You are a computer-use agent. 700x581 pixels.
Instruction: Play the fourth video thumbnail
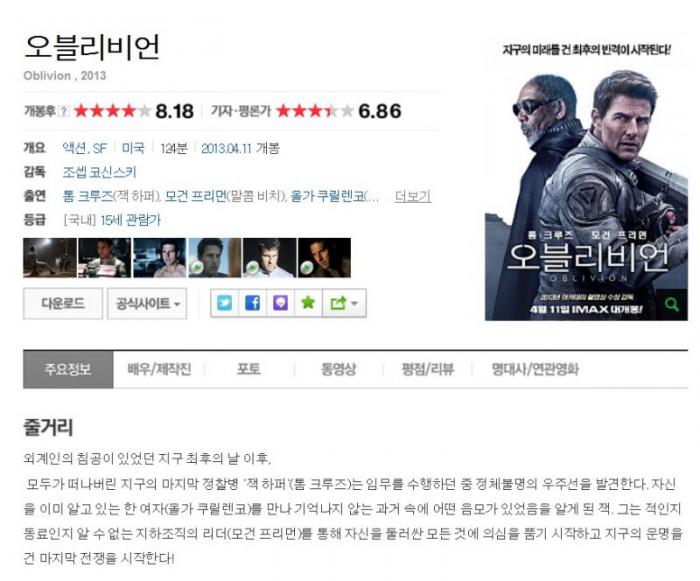click(215, 258)
